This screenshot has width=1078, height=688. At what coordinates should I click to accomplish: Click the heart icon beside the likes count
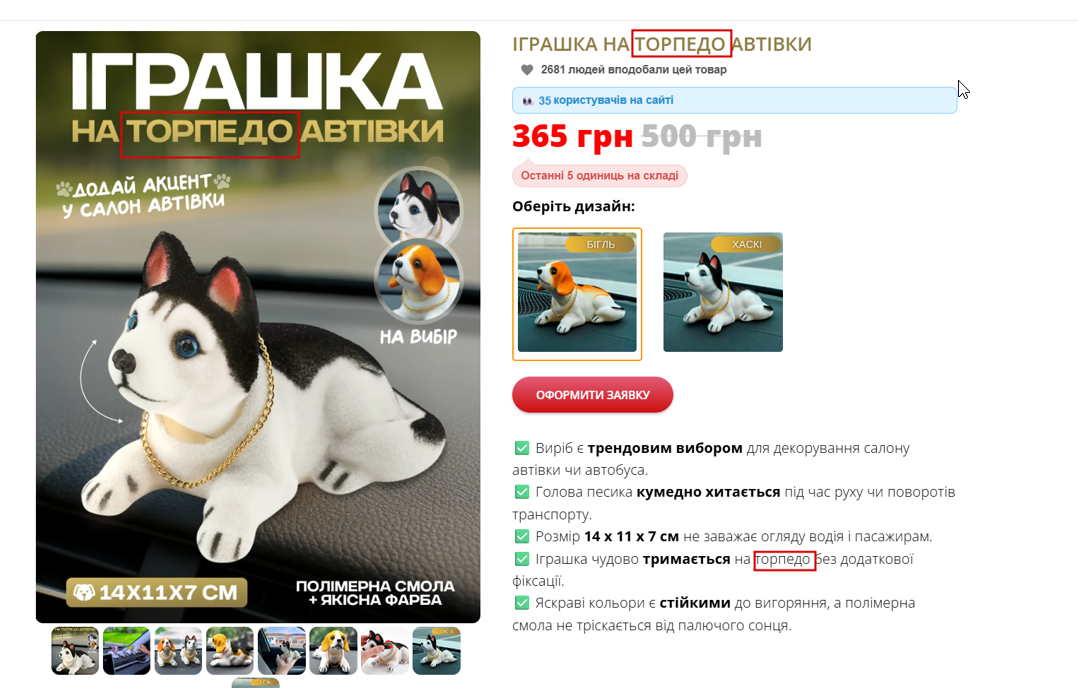[x=527, y=69]
